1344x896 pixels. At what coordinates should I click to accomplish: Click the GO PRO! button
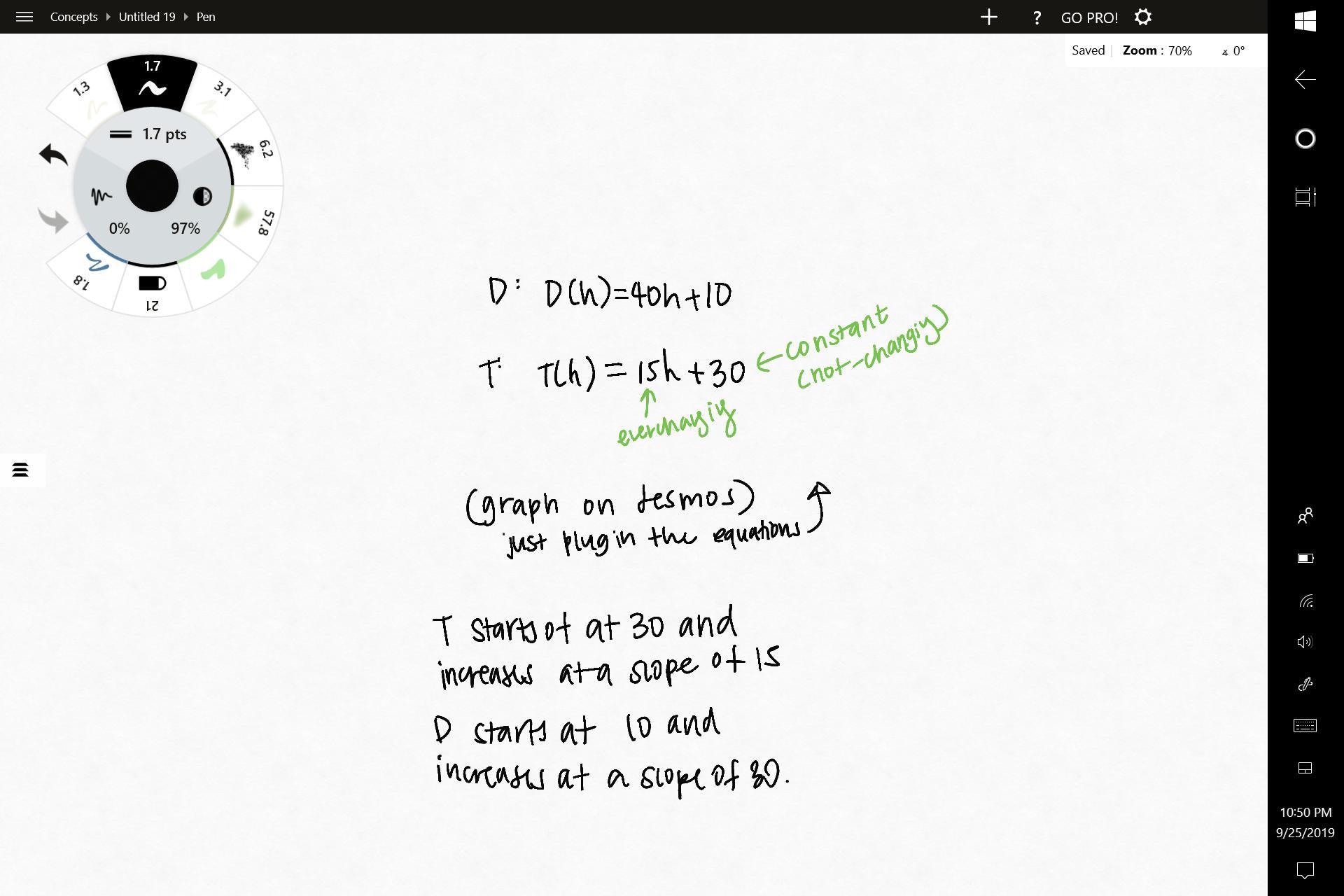[x=1089, y=17]
